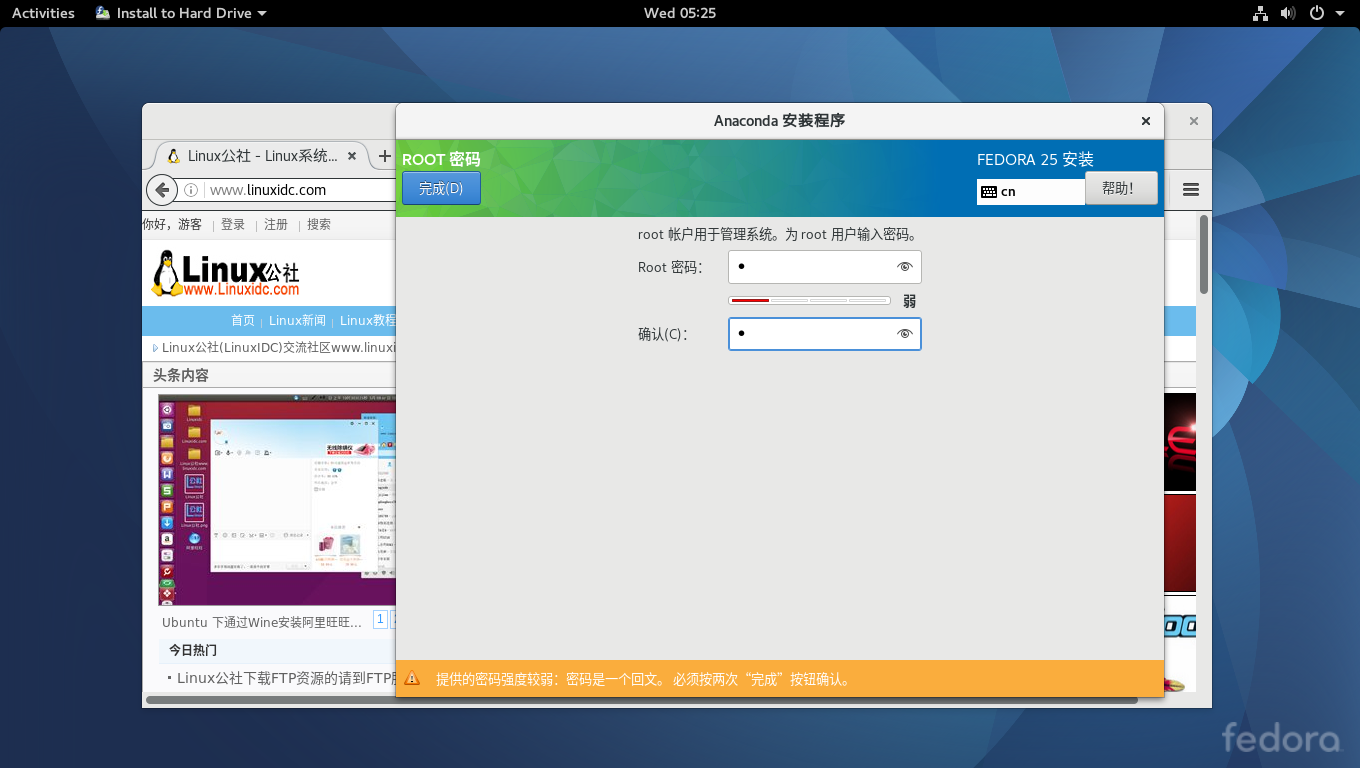This screenshot has width=1360, height=768.
Task: Reveal Root 密码 field with eye icon
Action: point(905,267)
